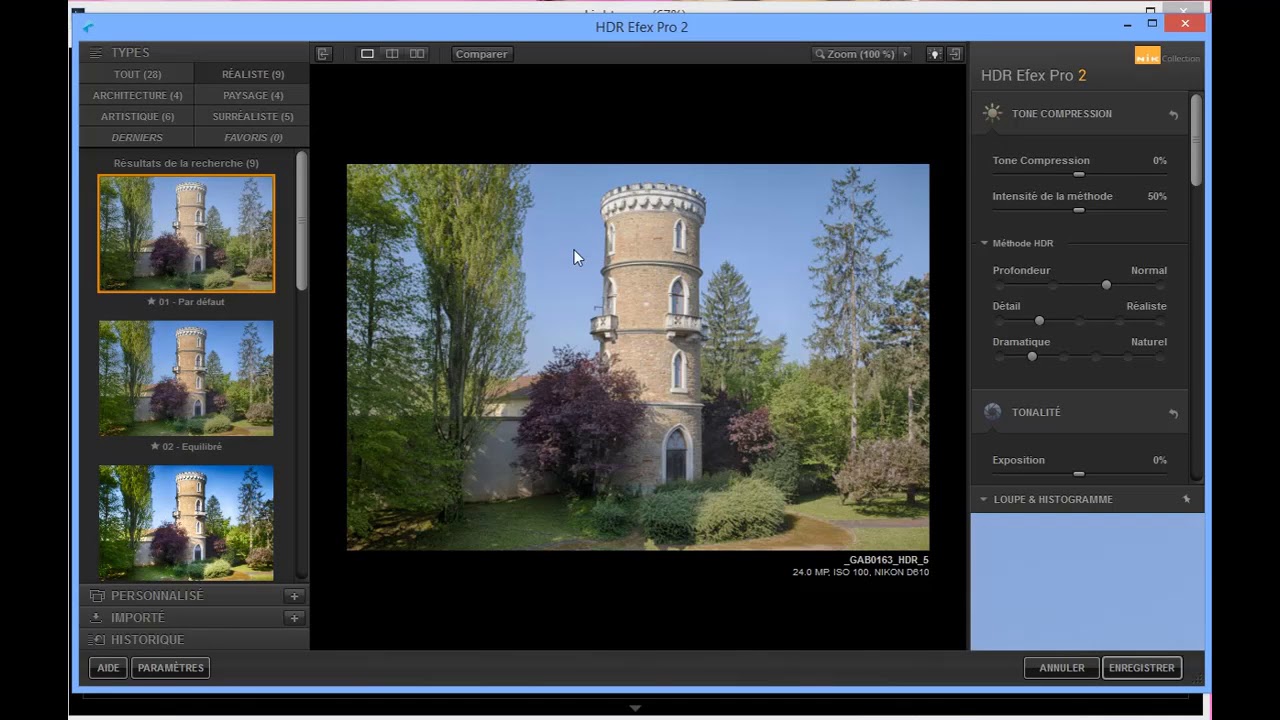
Task: Show the FAVORIS (0) presets
Action: pyautogui.click(x=253, y=137)
